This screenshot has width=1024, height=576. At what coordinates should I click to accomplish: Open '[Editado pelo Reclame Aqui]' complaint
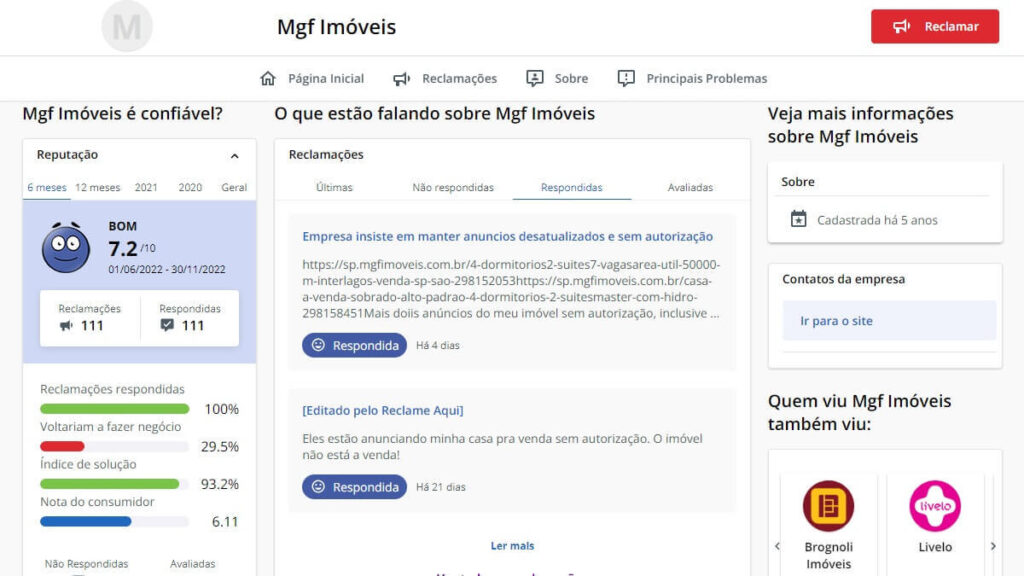(x=383, y=410)
